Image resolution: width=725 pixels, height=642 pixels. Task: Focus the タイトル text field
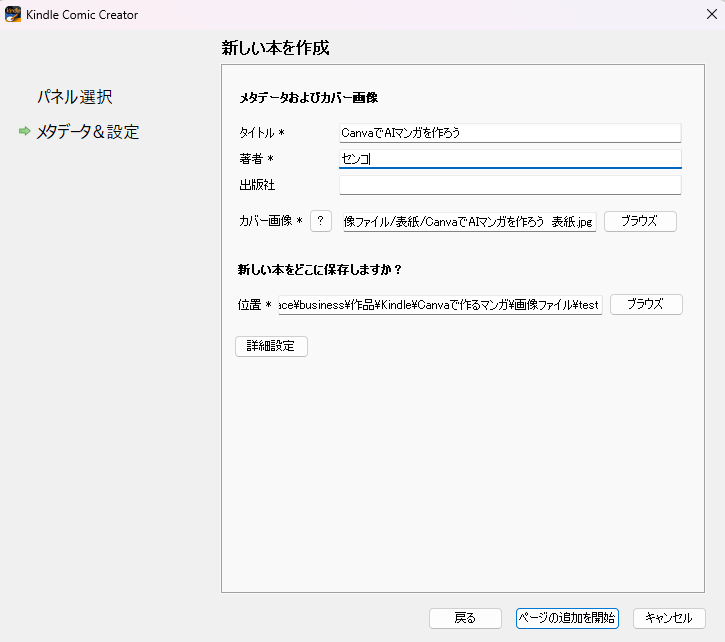(510, 133)
